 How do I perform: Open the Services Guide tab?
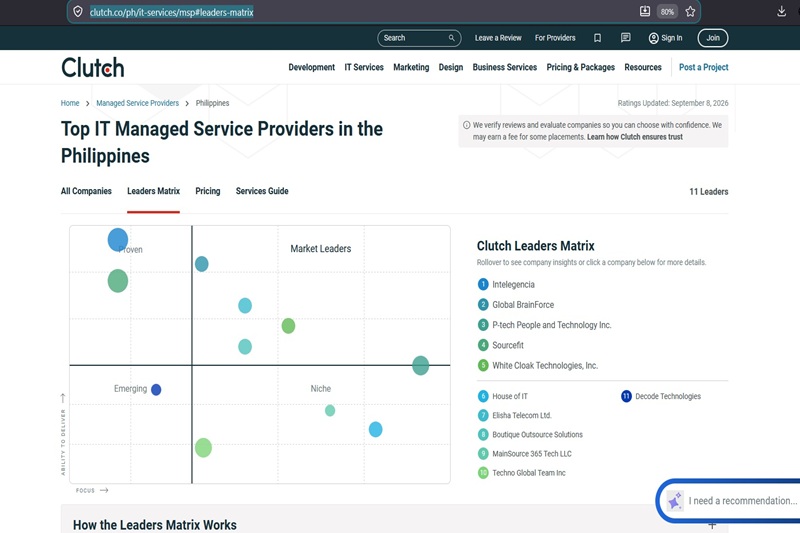[262, 191]
